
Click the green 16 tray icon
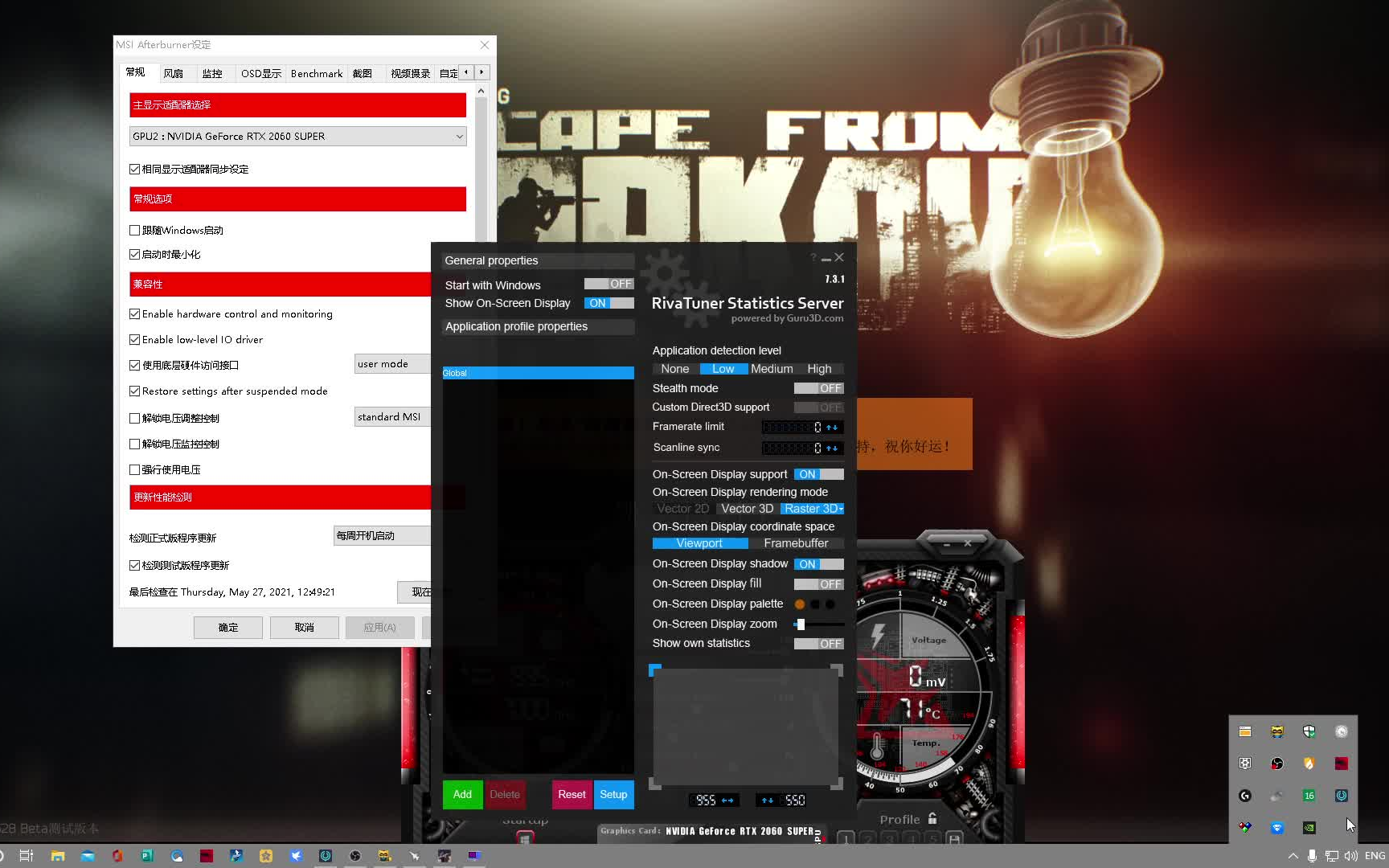[x=1309, y=796]
